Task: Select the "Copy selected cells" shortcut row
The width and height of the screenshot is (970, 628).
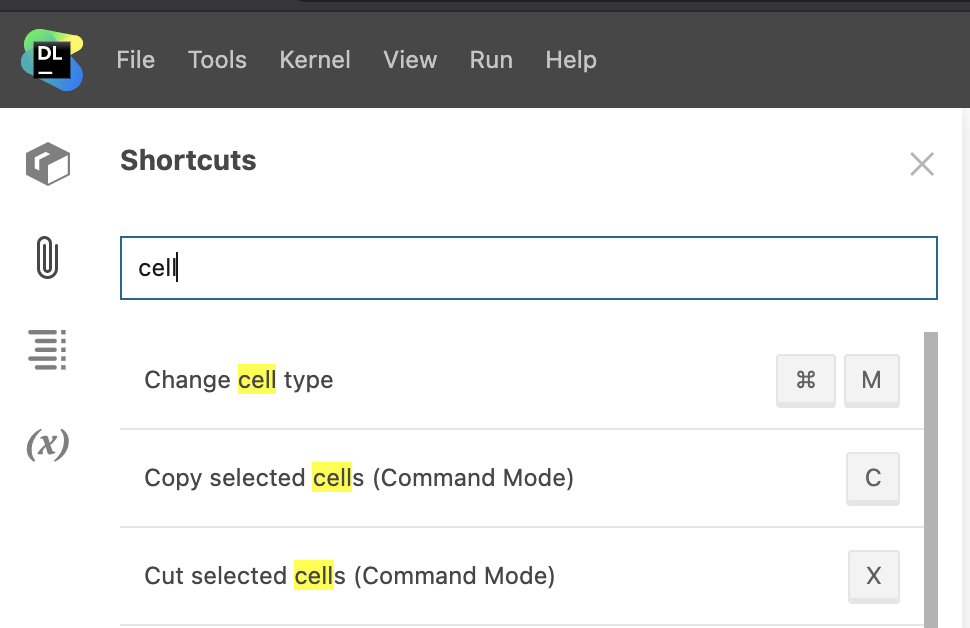Action: pyautogui.click(x=450, y=478)
